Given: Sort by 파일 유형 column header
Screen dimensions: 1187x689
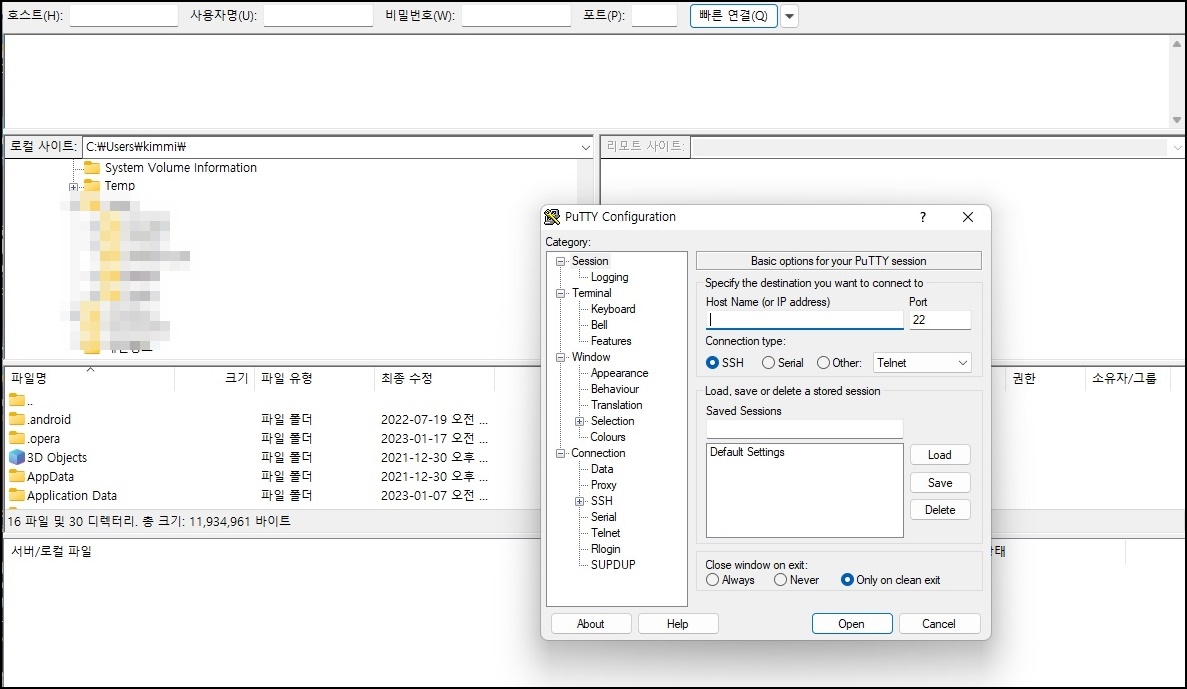Looking at the screenshot, I should tap(314, 378).
